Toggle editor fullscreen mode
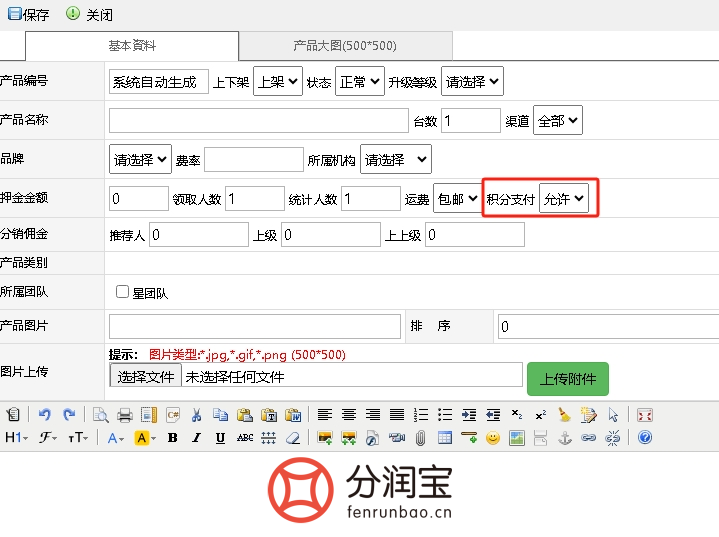 click(645, 415)
